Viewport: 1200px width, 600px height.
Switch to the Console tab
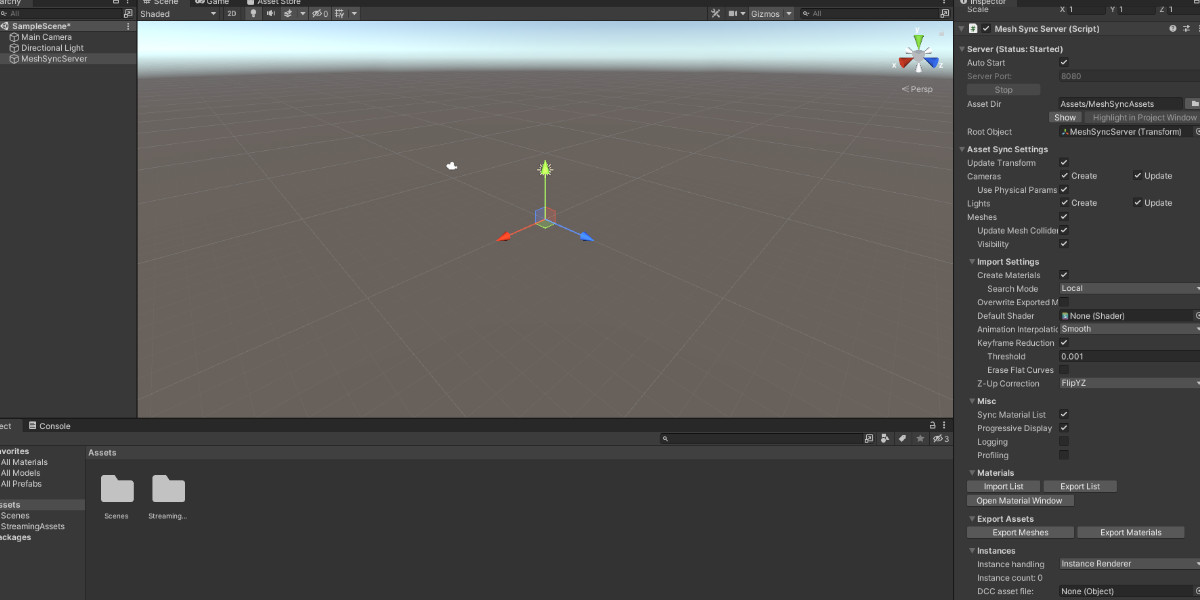[x=54, y=426]
